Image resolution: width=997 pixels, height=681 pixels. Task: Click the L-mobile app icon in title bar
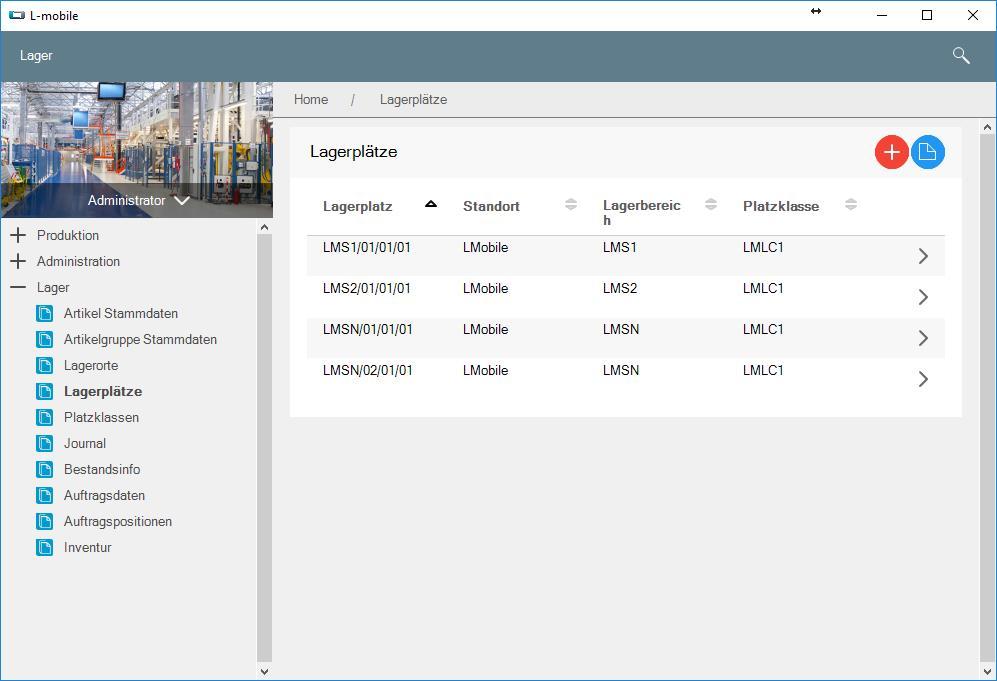tap(17, 15)
